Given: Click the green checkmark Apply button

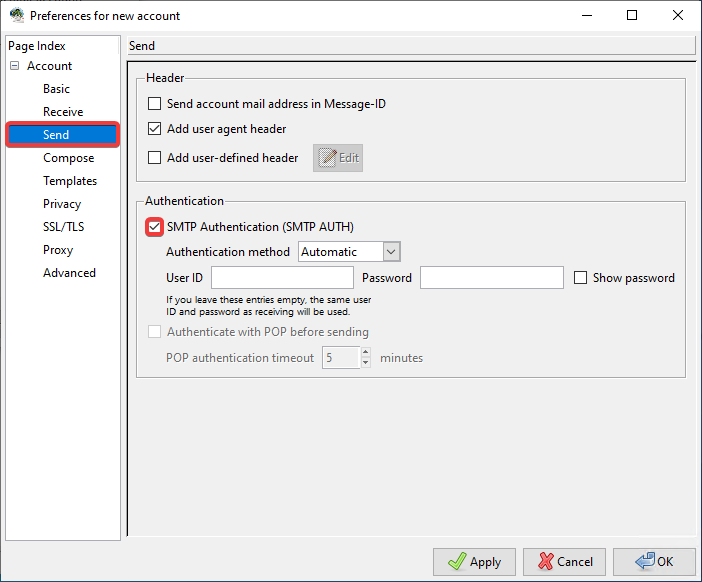Looking at the screenshot, I should (x=474, y=562).
